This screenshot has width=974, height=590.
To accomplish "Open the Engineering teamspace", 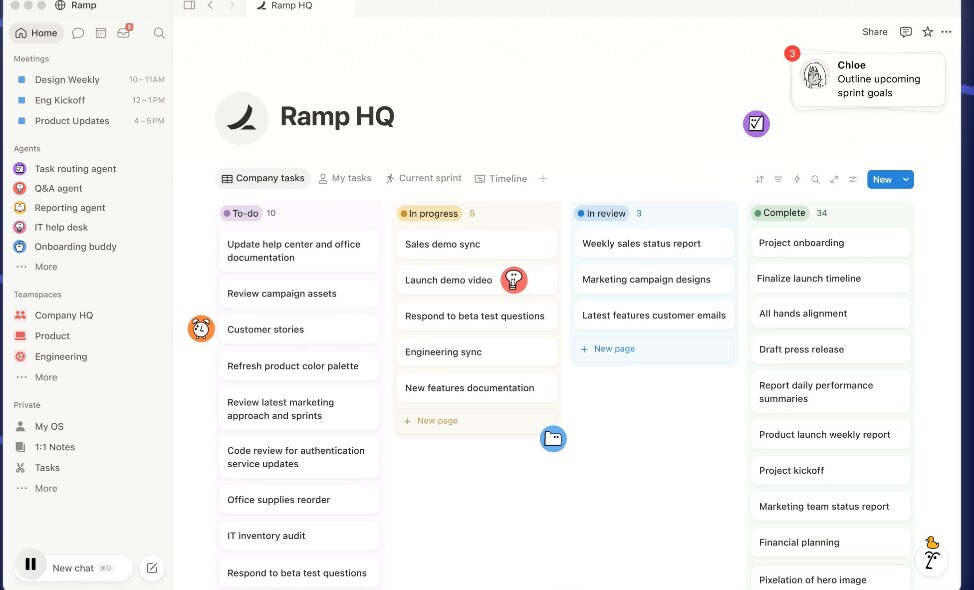I will [x=61, y=356].
